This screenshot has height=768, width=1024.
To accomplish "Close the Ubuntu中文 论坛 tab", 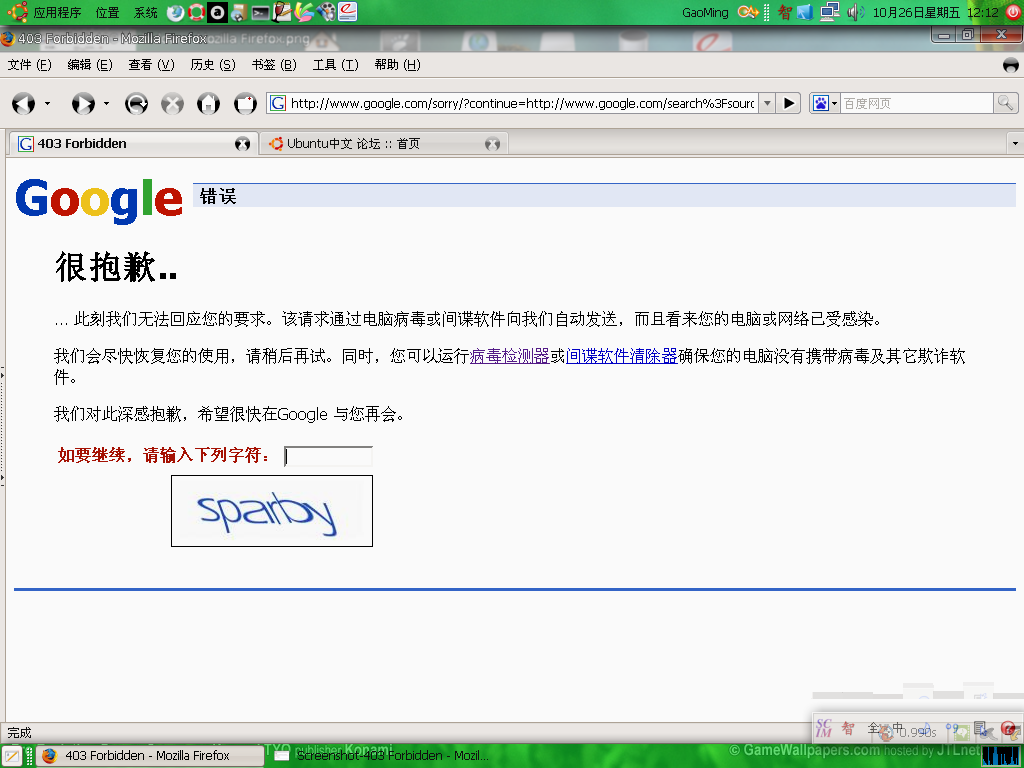I will pos(492,144).
